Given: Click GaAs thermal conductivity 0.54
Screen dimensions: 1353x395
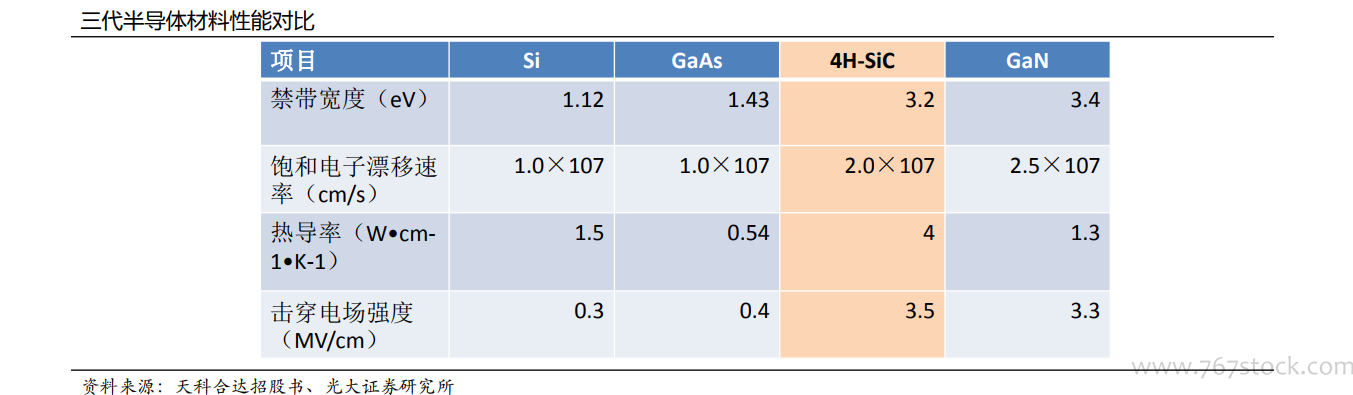Looking at the screenshot, I should tap(748, 233).
